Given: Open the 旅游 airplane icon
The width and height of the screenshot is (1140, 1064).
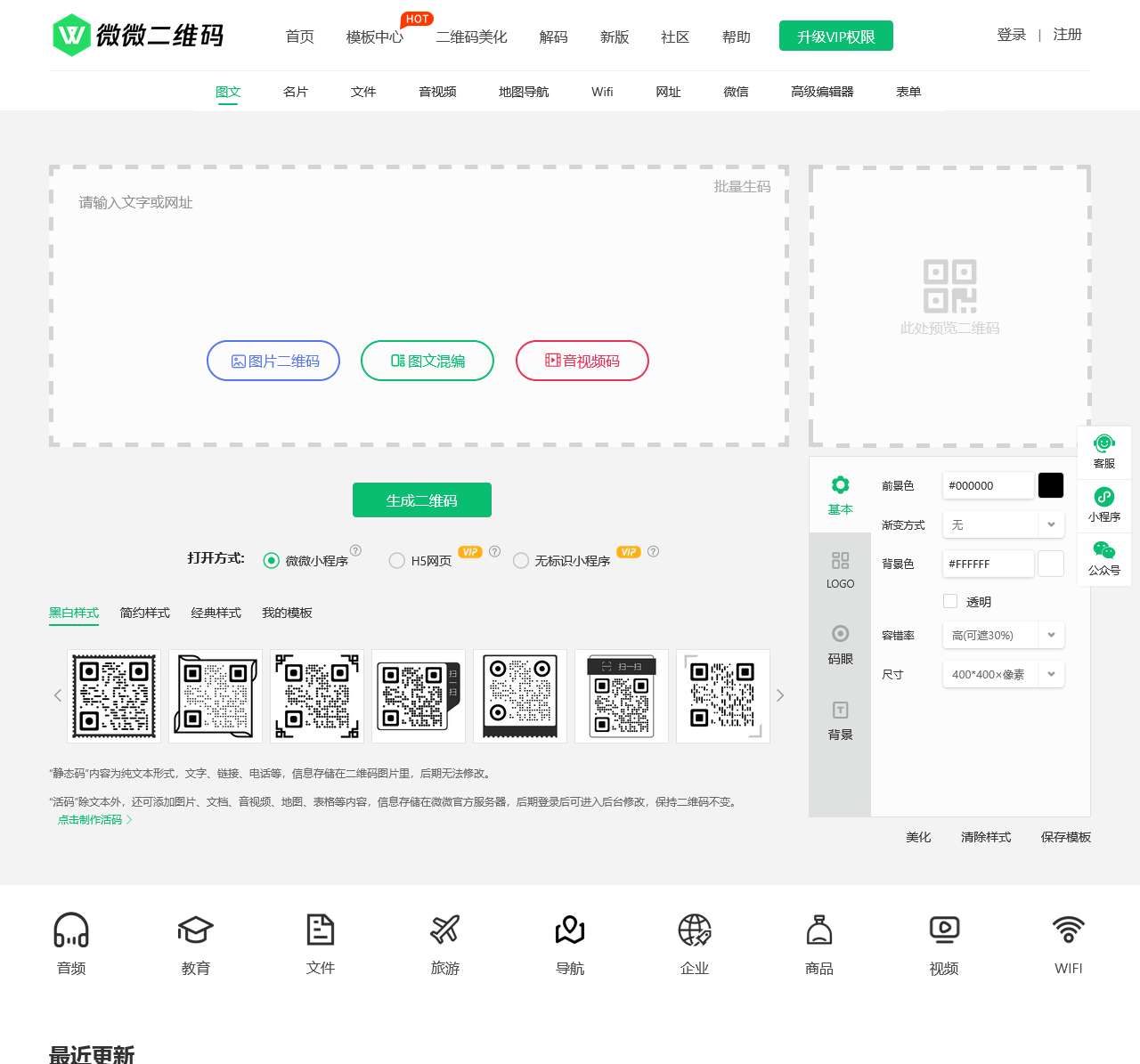Looking at the screenshot, I should tap(445, 930).
